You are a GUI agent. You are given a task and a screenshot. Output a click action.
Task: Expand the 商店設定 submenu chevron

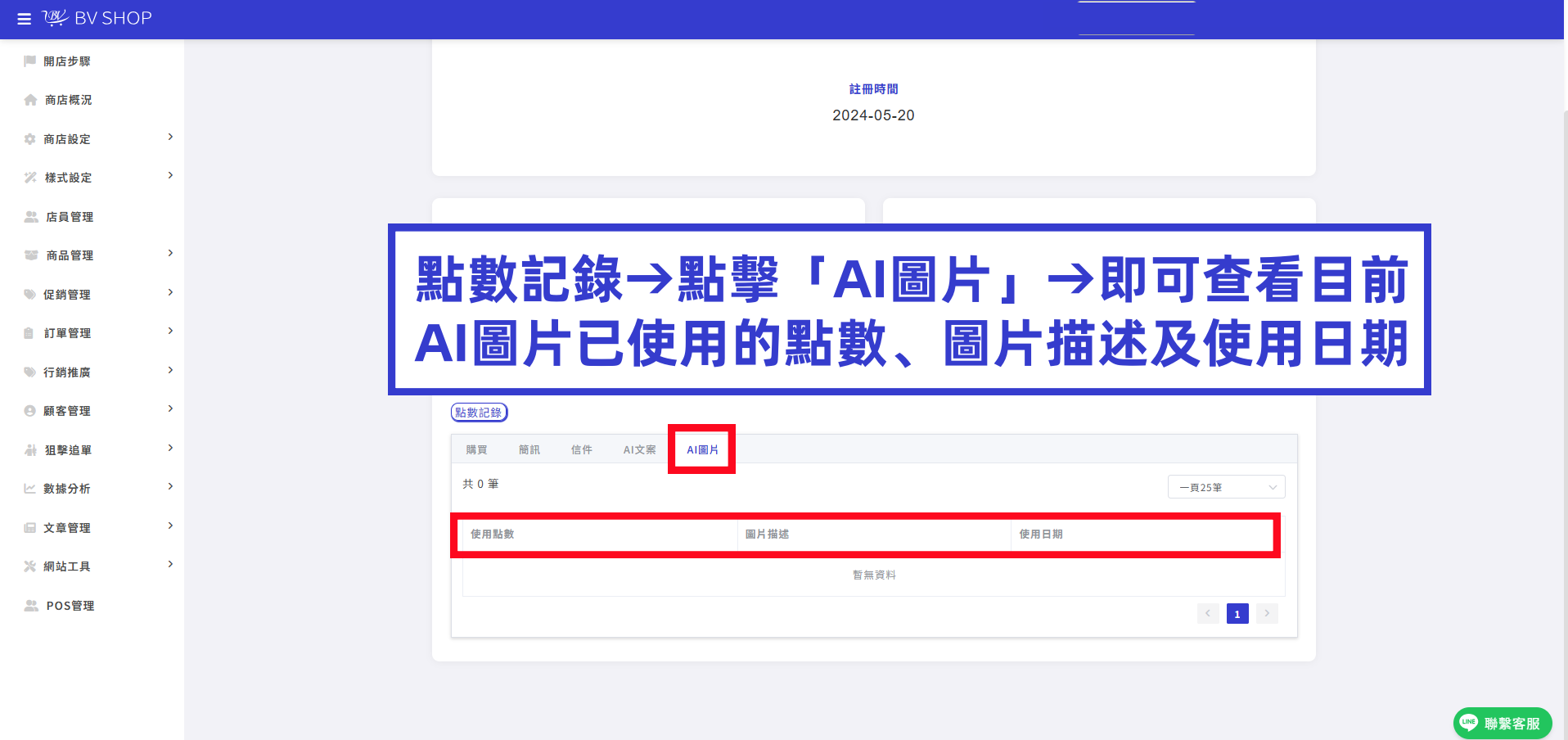170,137
